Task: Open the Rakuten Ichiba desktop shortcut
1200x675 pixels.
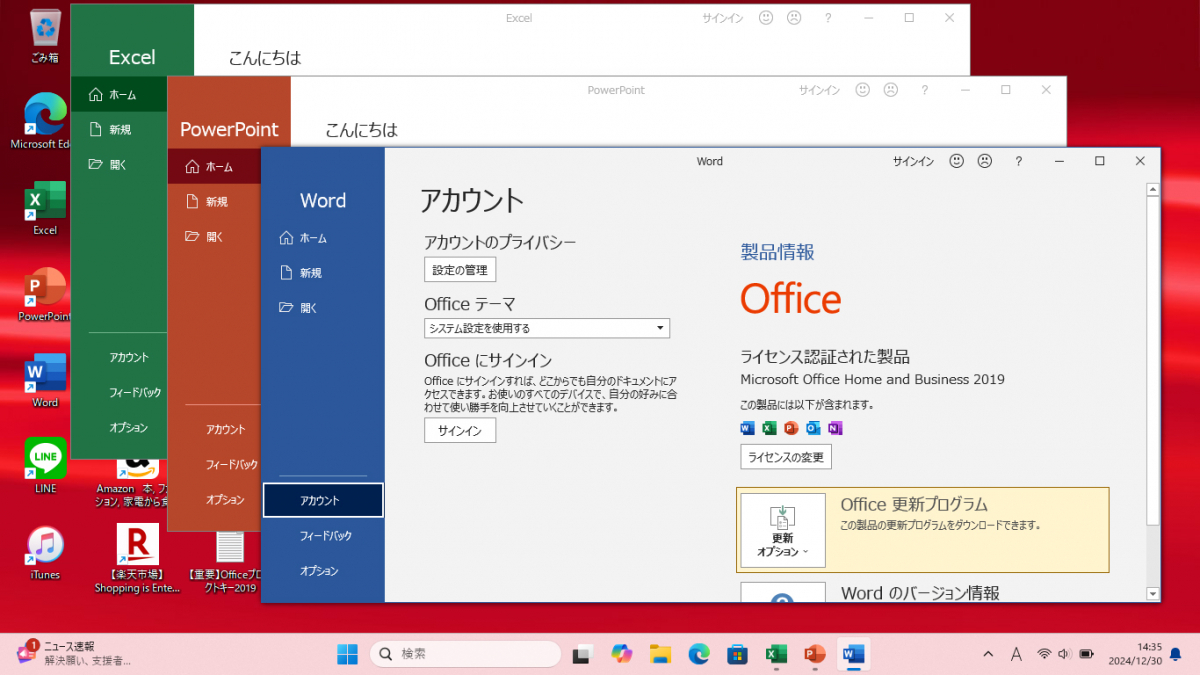Action: (138, 558)
